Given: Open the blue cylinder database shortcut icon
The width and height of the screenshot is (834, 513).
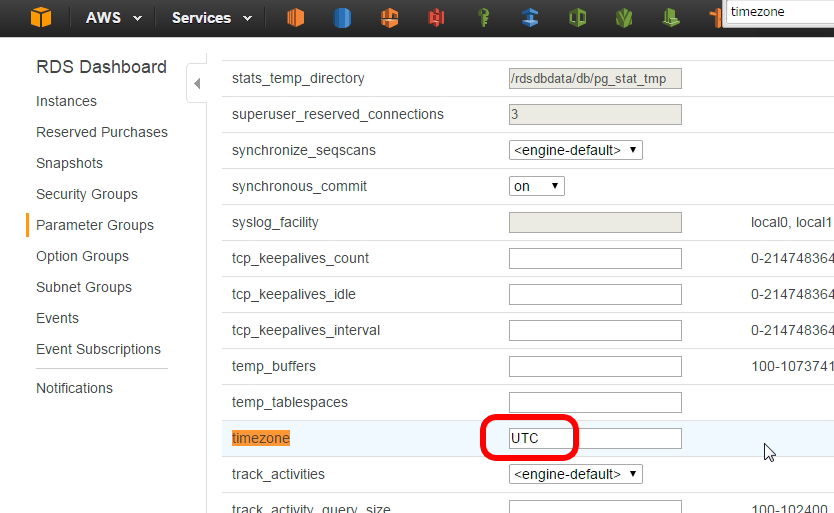Looking at the screenshot, I should [342, 18].
